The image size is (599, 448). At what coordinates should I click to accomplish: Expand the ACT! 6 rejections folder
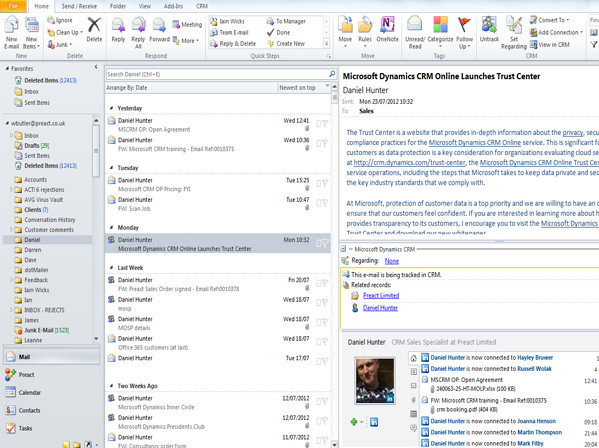(x=11, y=189)
